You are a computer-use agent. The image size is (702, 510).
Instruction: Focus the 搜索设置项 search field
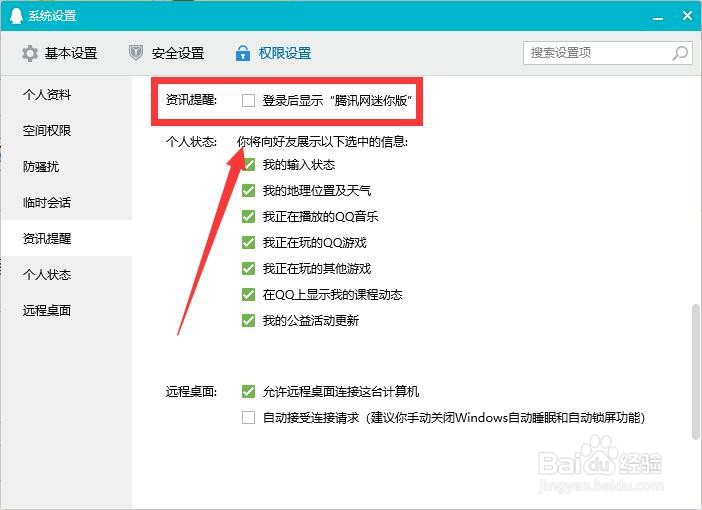coord(608,53)
